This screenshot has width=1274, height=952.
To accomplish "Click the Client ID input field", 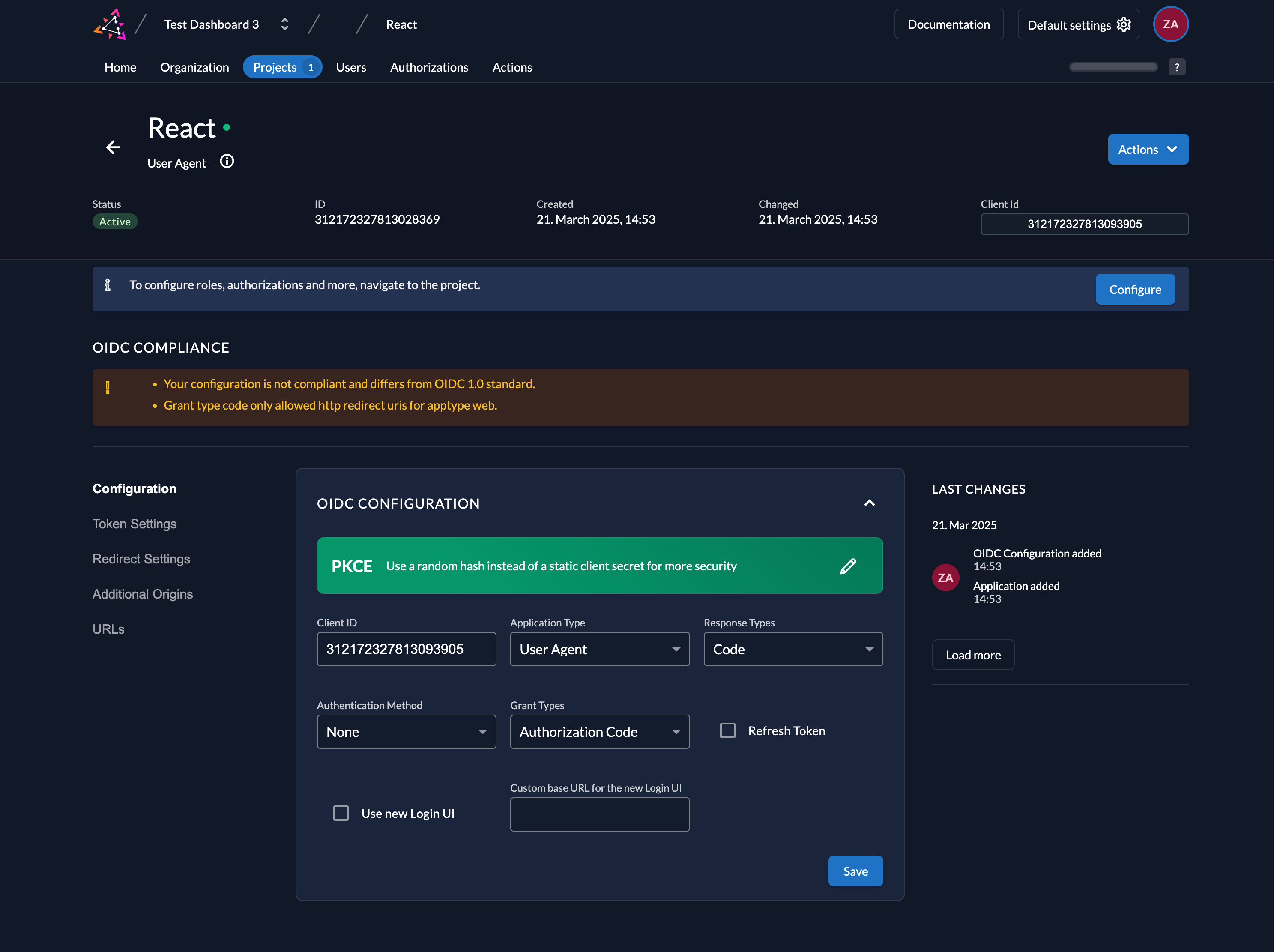I will [x=406, y=649].
